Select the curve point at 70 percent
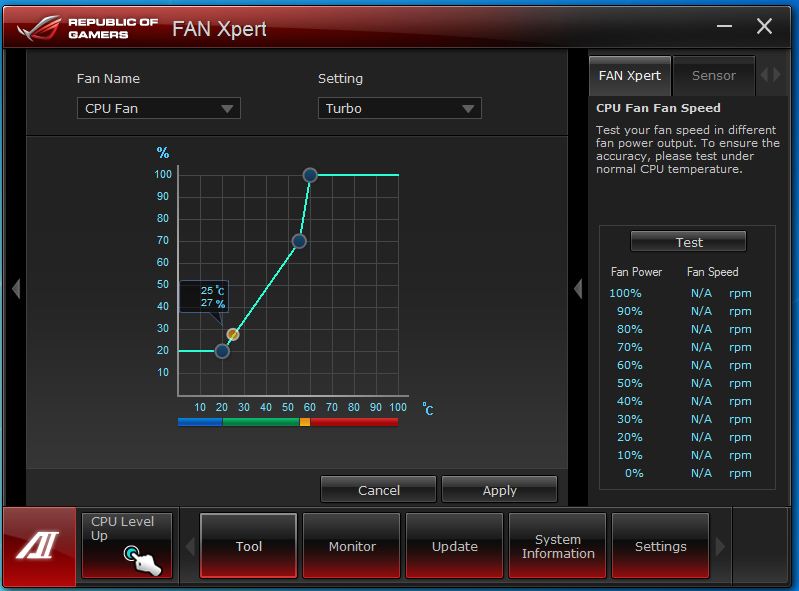Image resolution: width=799 pixels, height=591 pixels. (299, 241)
